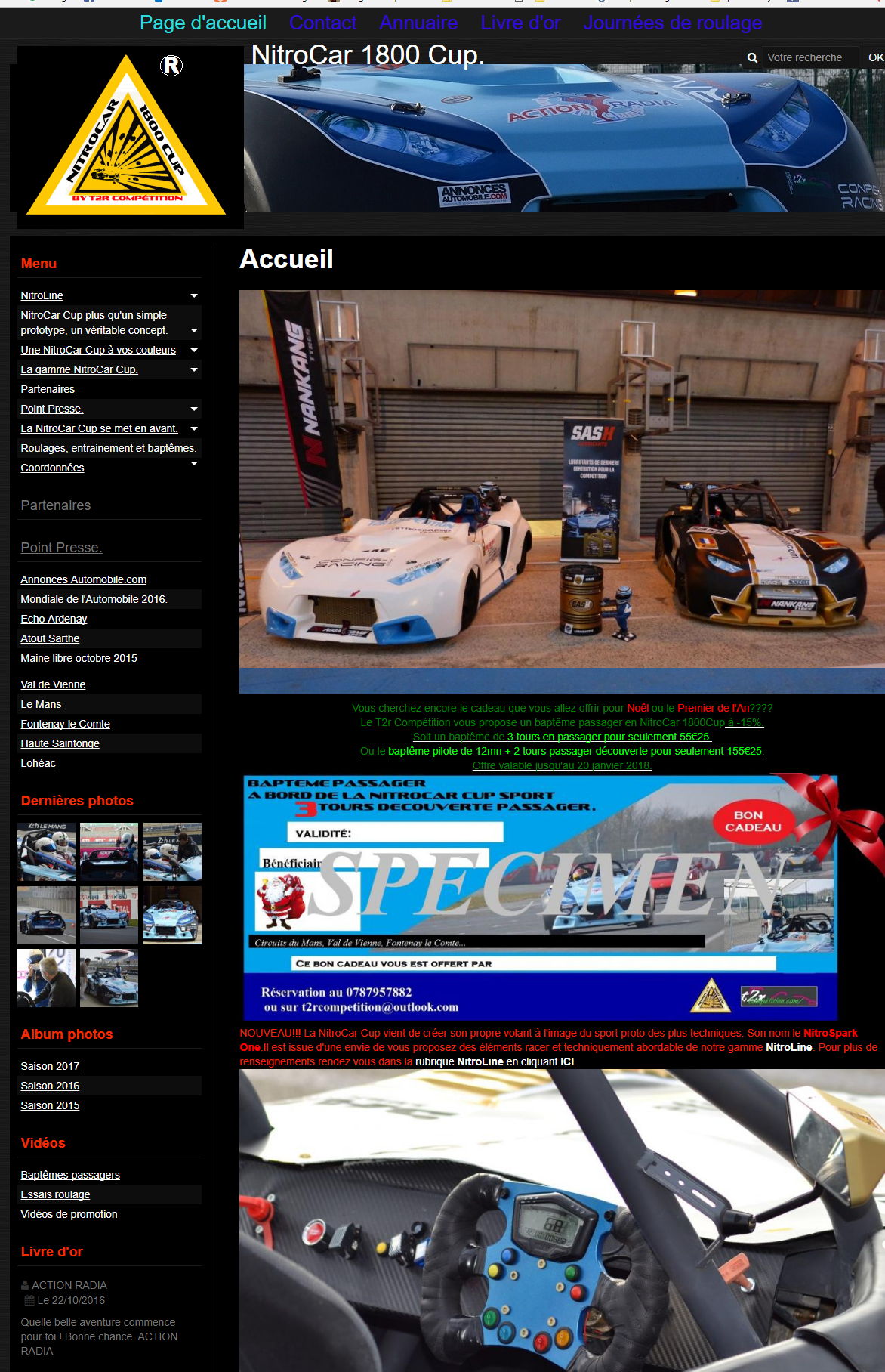Click the grey Point Presse section heading

click(x=61, y=548)
